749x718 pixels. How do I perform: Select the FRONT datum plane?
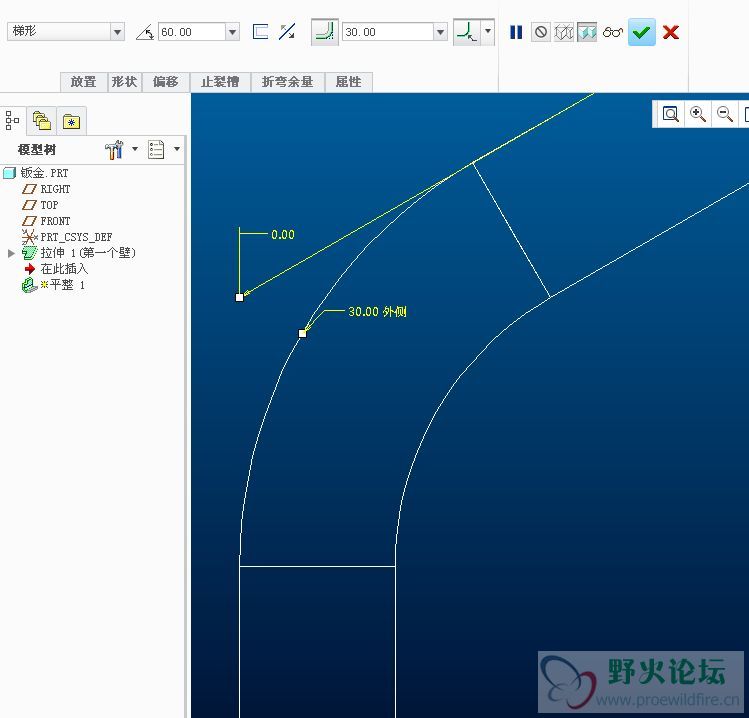pos(55,221)
